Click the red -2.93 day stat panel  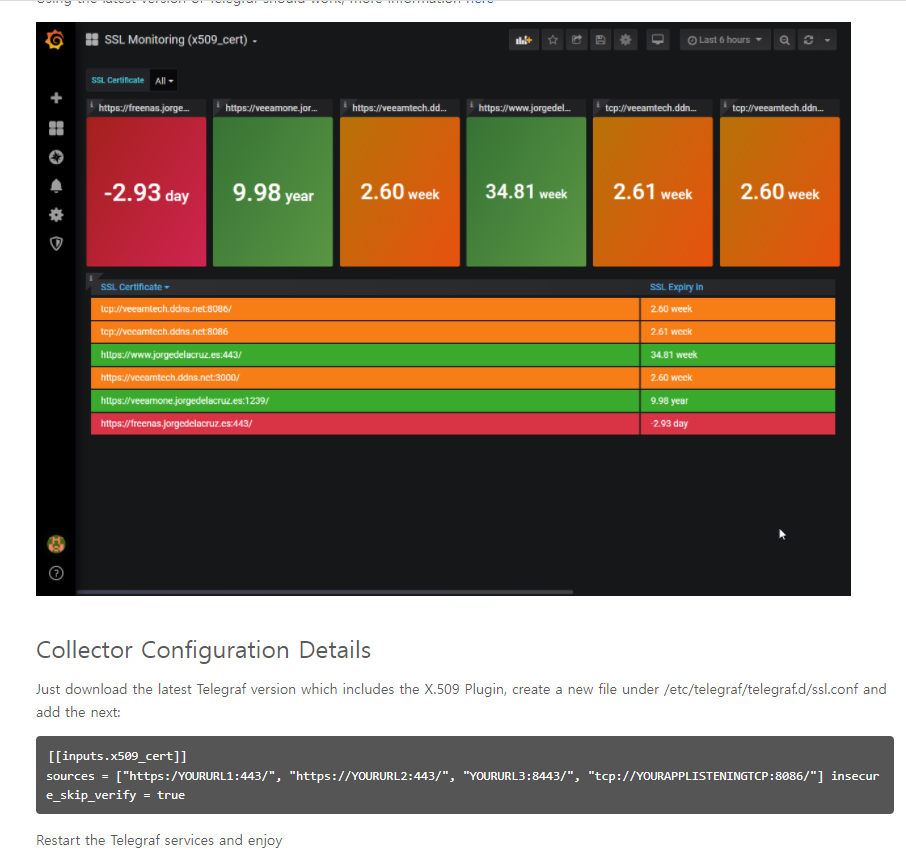coord(146,192)
